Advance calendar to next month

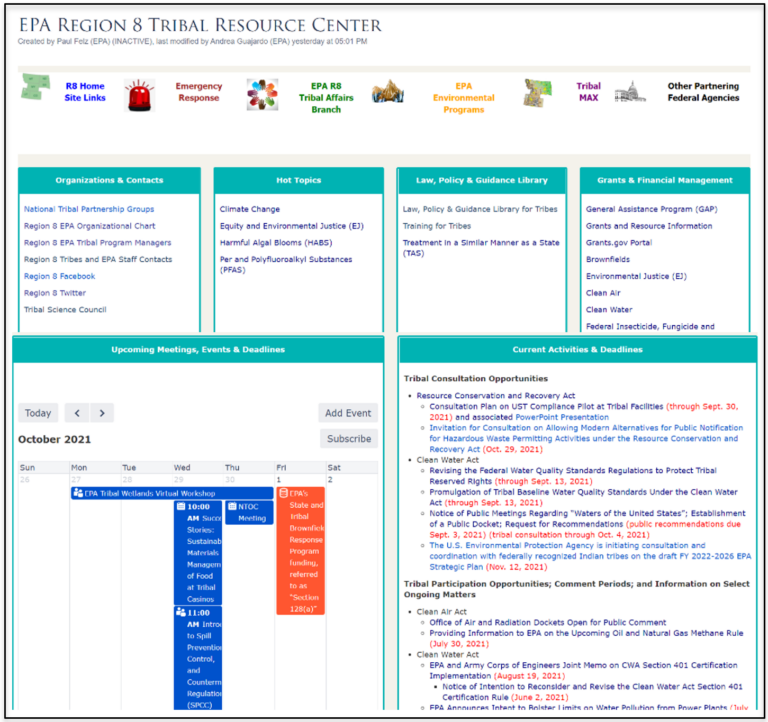coord(101,413)
